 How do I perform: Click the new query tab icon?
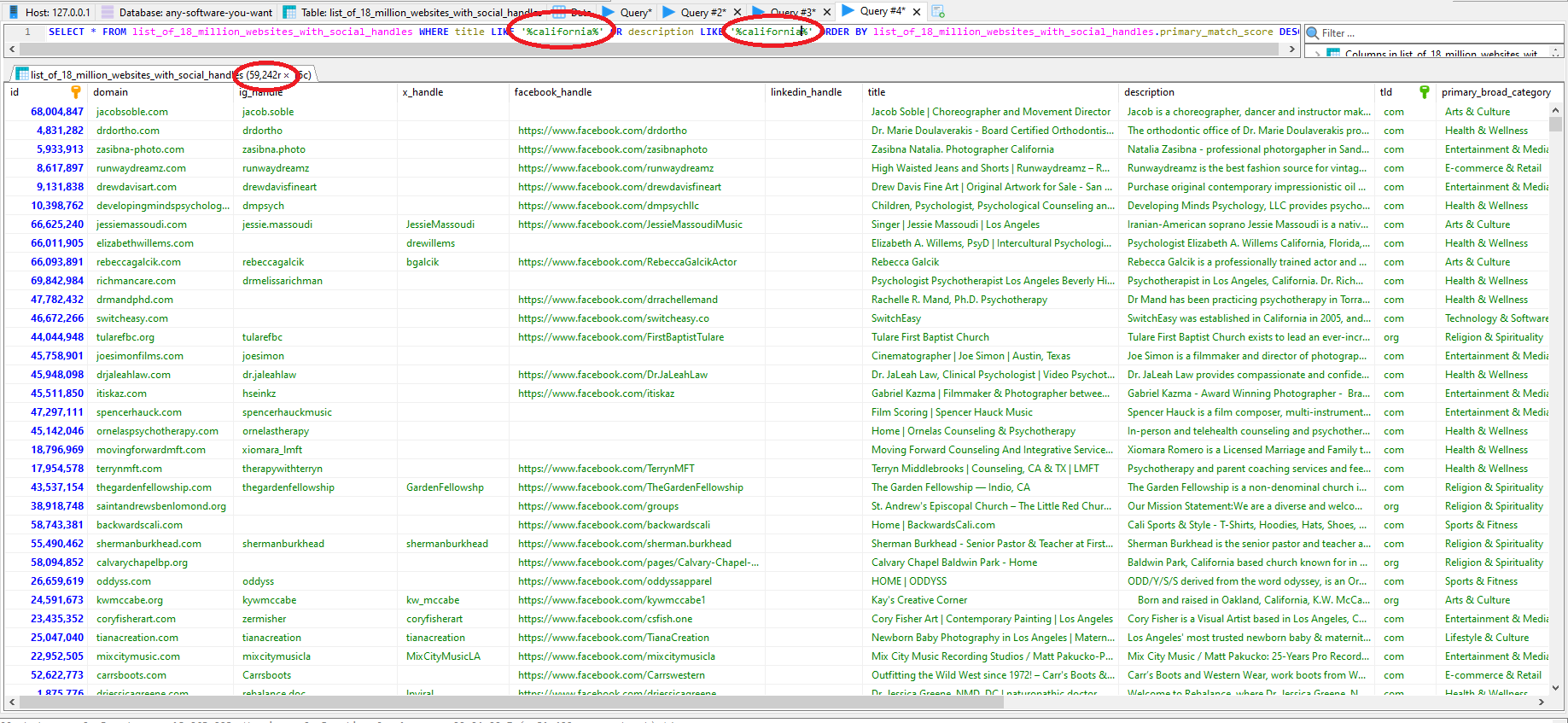(938, 12)
